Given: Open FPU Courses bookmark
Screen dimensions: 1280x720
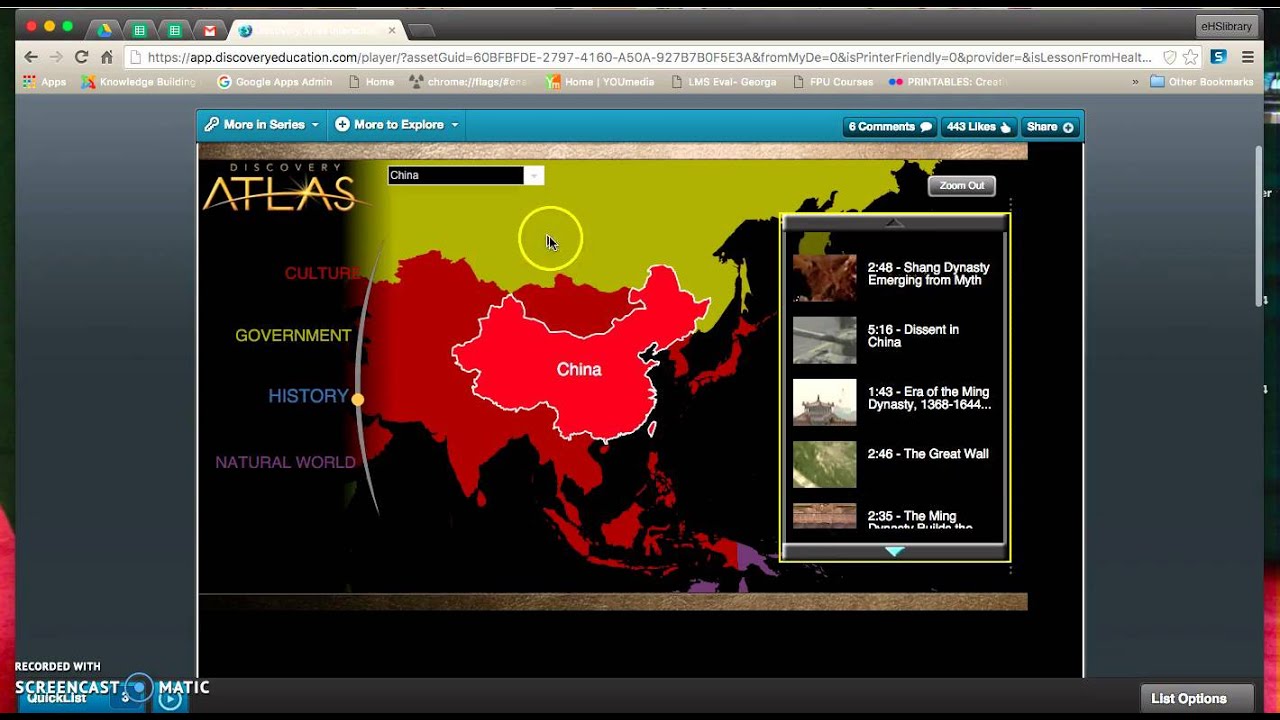Looking at the screenshot, I should click(x=832, y=82).
